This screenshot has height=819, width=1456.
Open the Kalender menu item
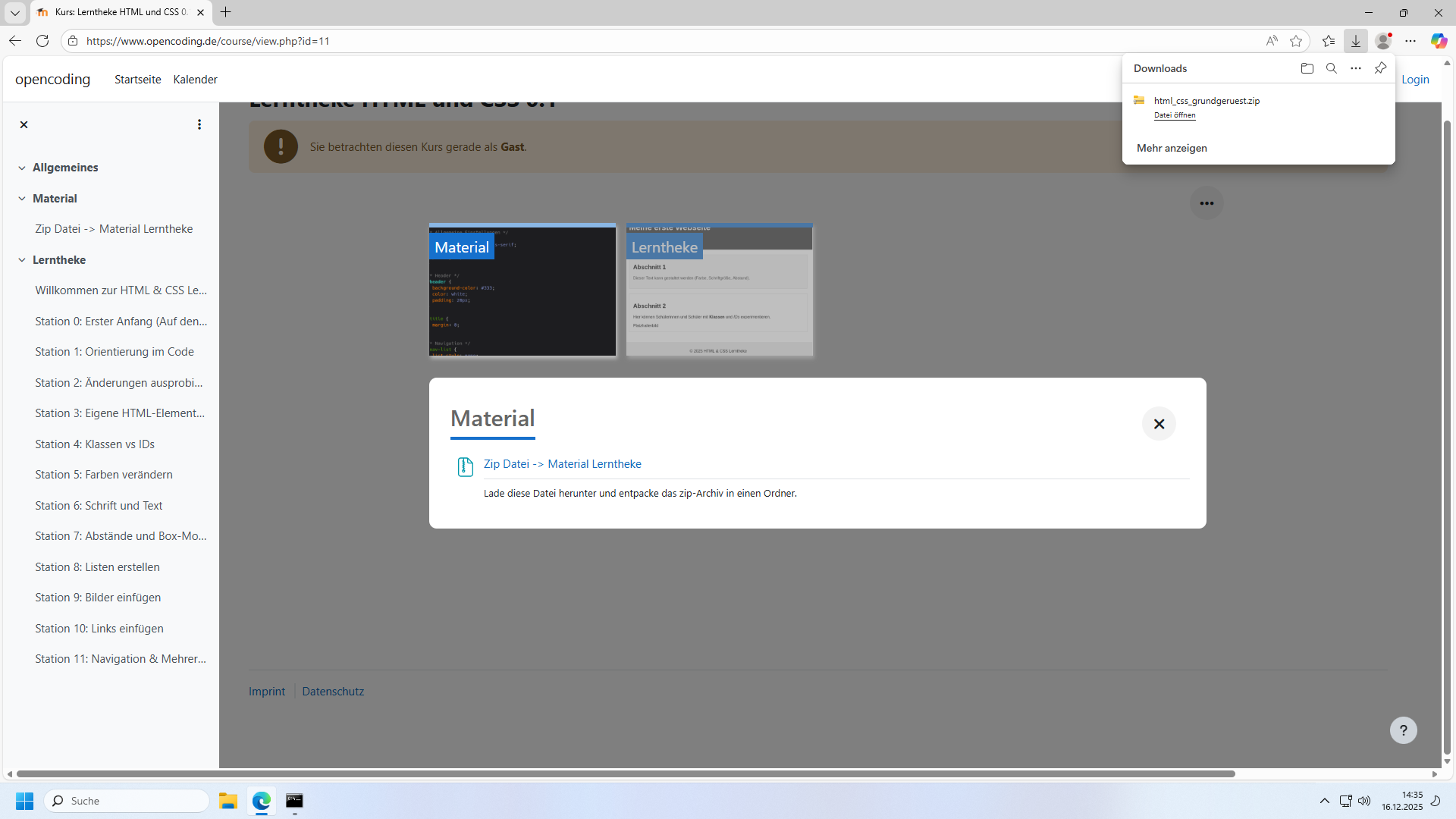tap(195, 80)
